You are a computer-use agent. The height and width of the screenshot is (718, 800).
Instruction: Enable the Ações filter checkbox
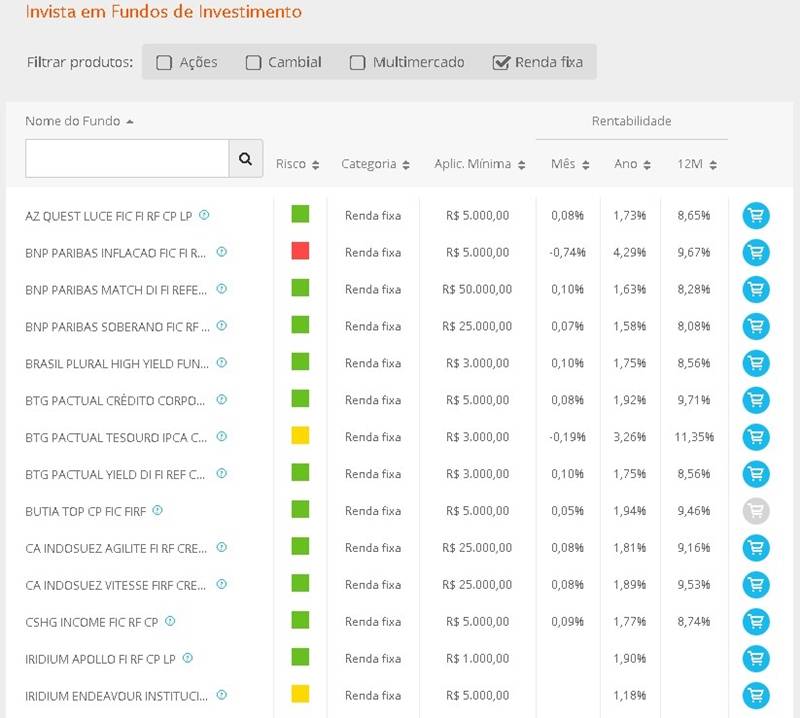tap(164, 63)
